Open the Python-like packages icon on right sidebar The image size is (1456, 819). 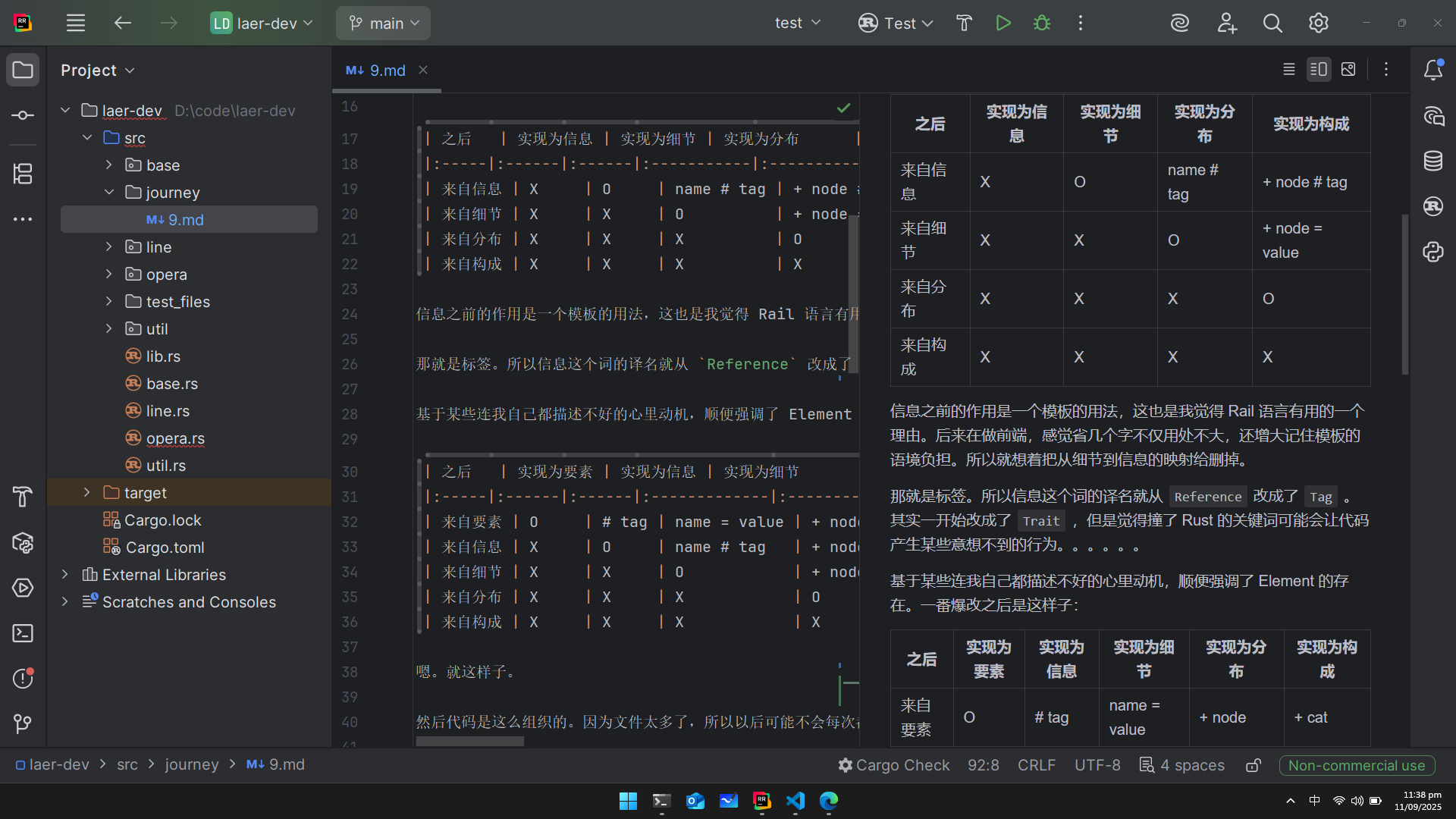tap(1433, 252)
